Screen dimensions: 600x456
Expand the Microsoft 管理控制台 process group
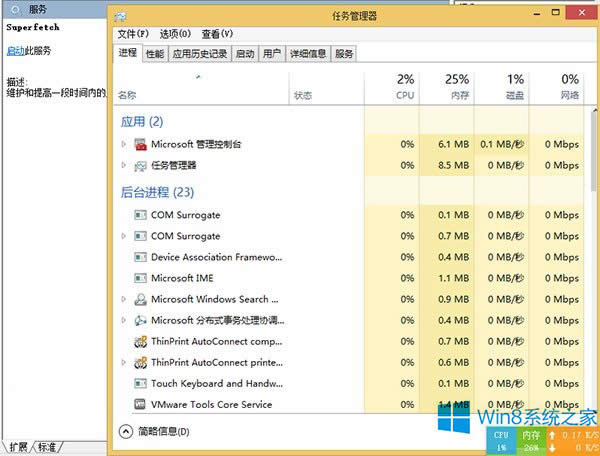pyautogui.click(x=124, y=144)
